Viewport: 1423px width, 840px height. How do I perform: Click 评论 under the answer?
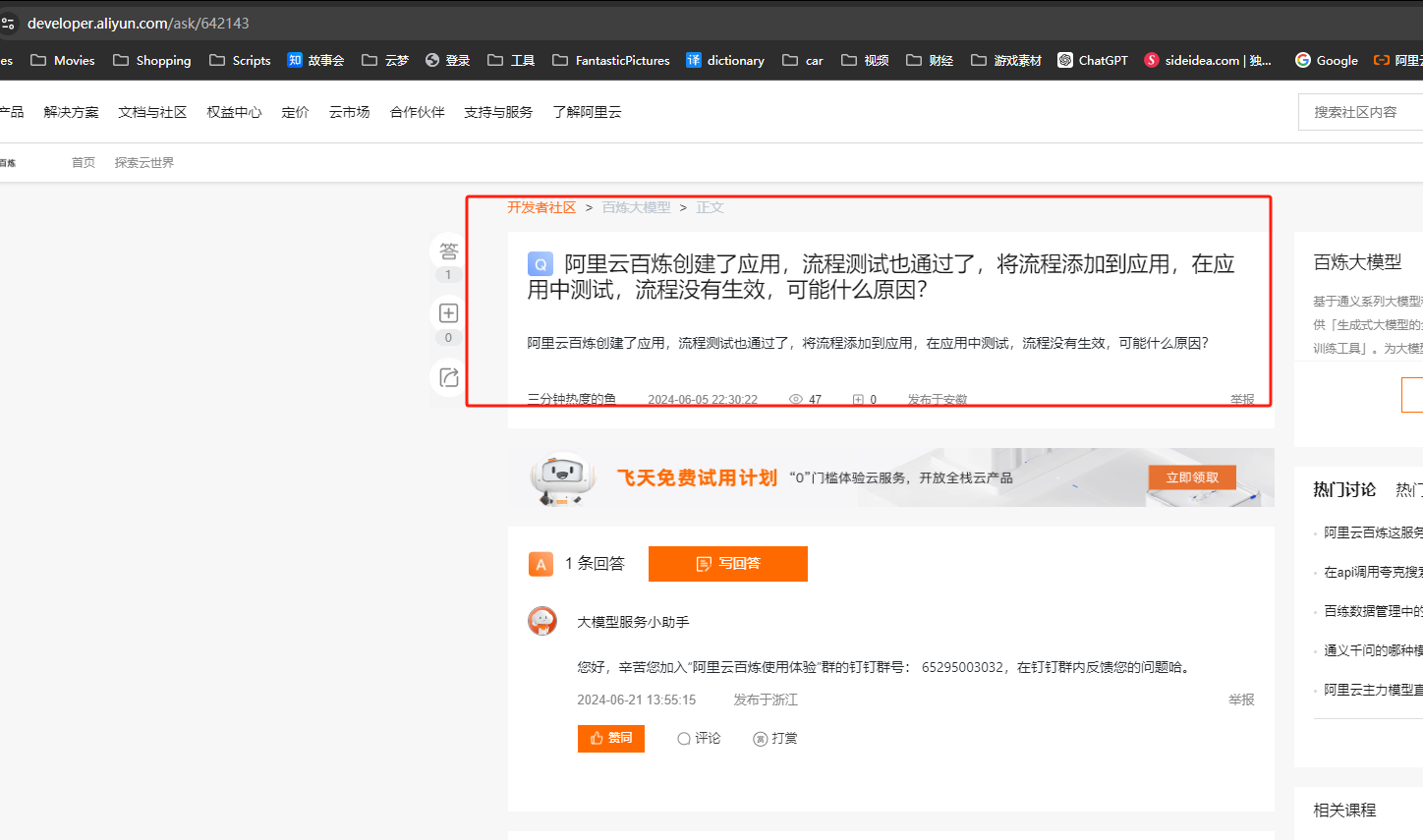tap(699, 738)
